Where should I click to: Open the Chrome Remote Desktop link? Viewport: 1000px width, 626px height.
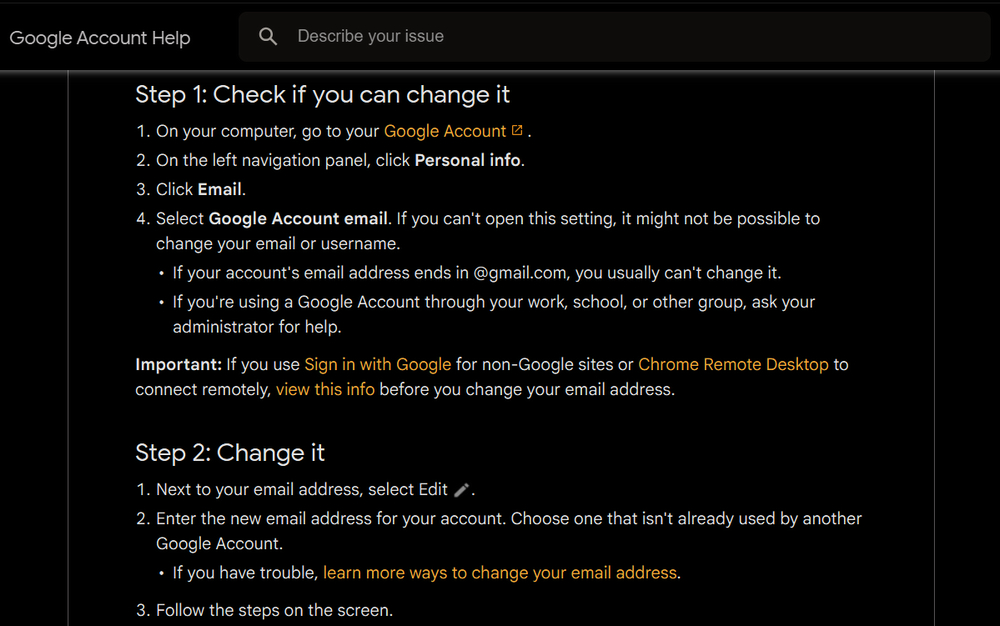pos(733,364)
